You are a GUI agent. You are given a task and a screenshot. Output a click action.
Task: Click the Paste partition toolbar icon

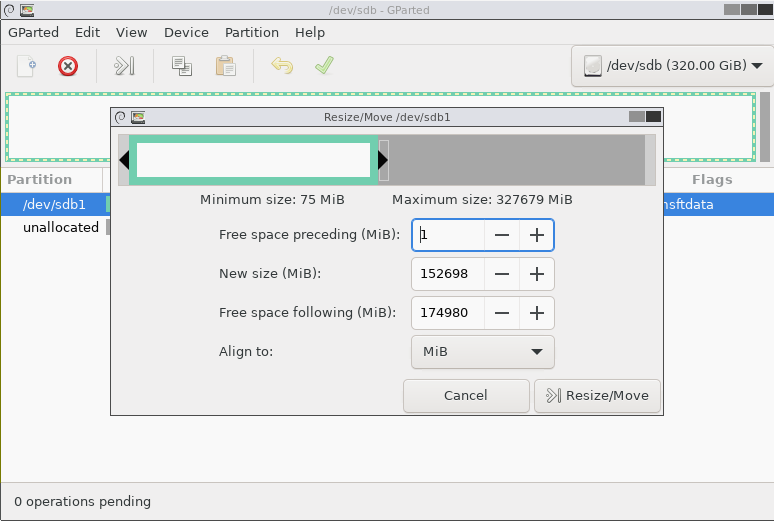226,66
